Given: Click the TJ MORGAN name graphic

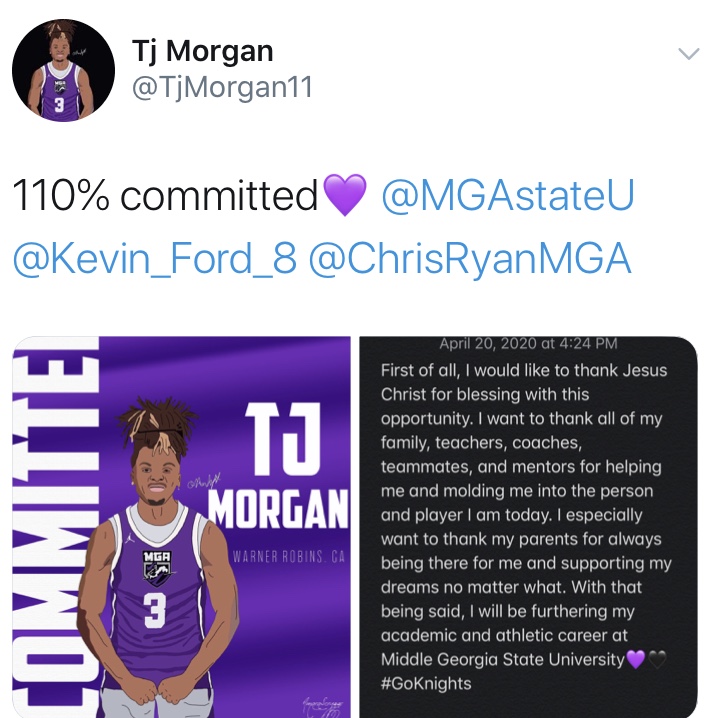Looking at the screenshot, I should point(278,466).
